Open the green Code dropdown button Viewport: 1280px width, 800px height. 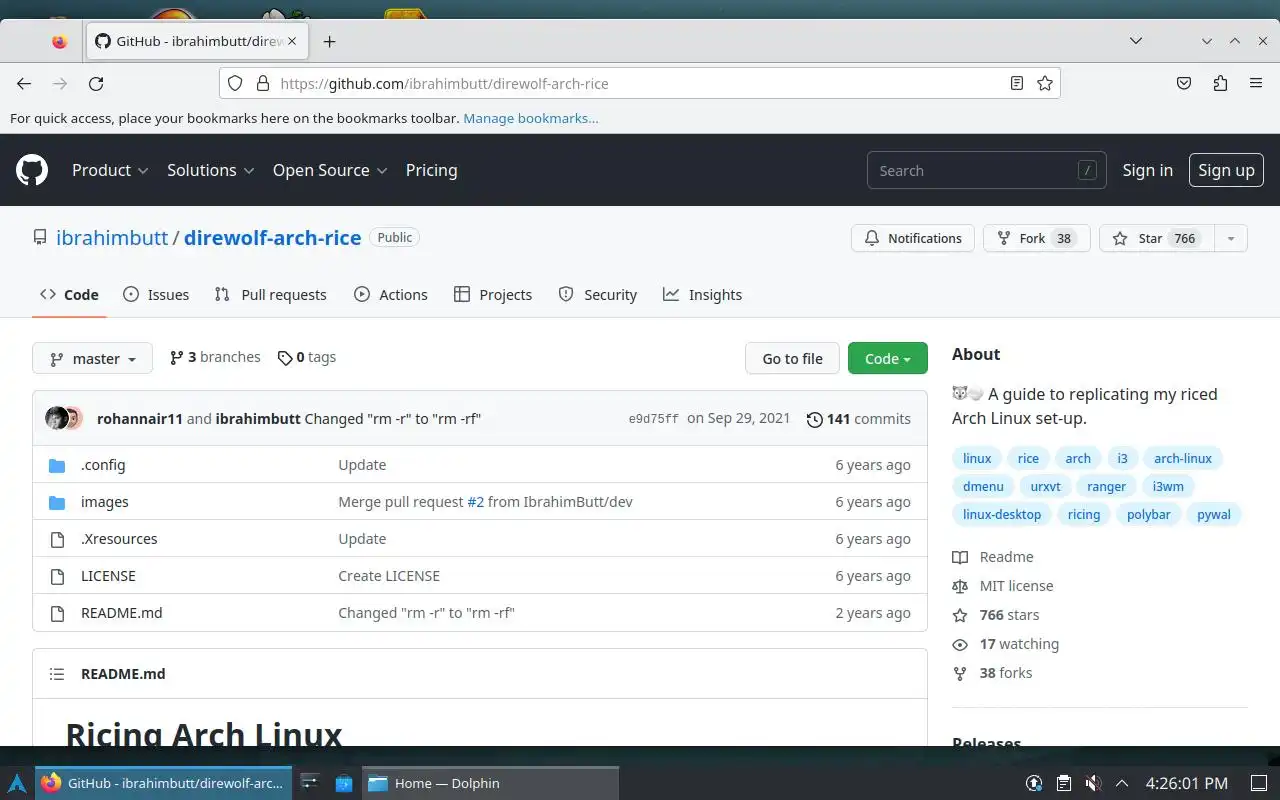pos(888,358)
